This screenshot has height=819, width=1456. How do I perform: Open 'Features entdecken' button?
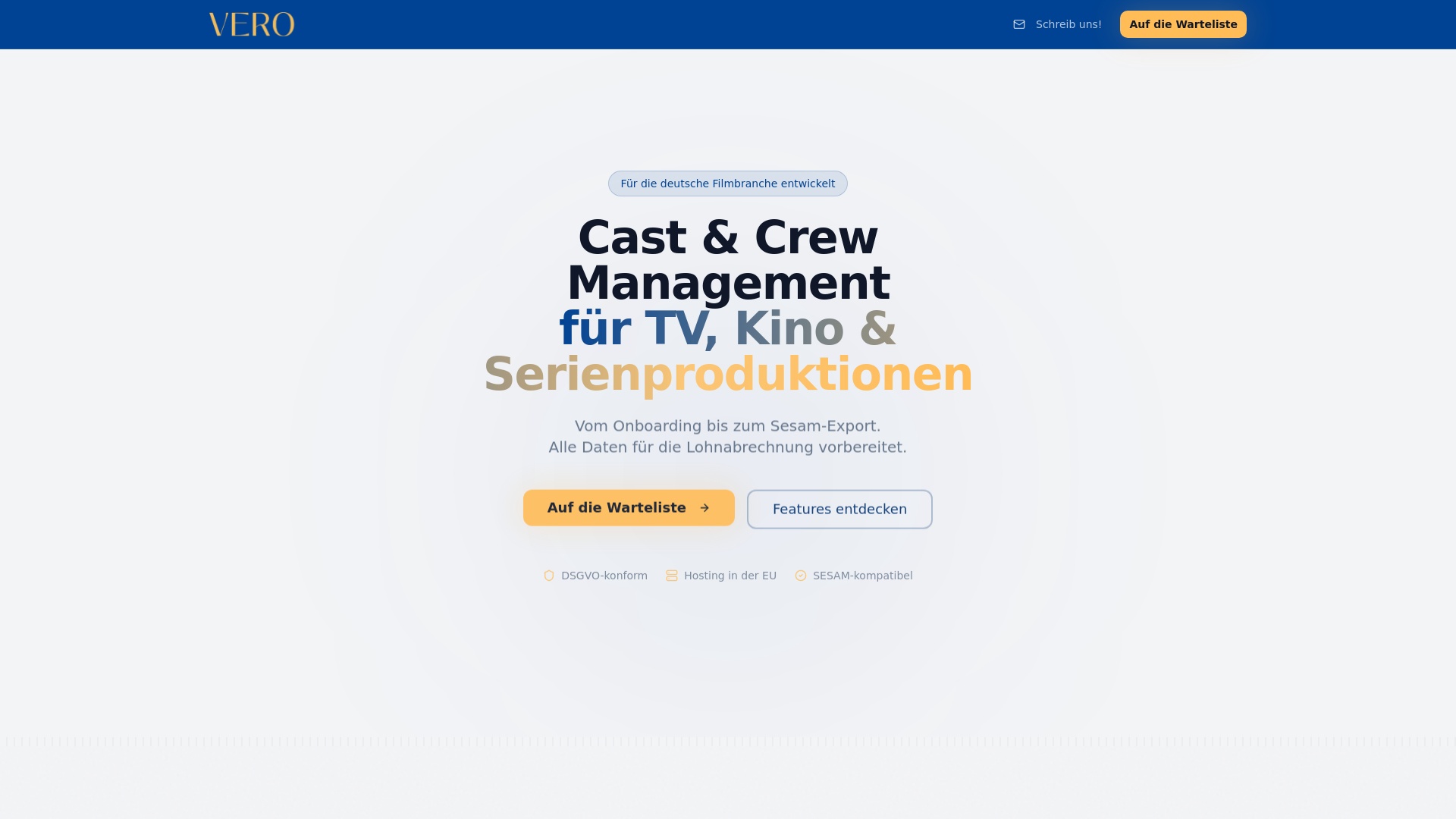click(x=839, y=510)
